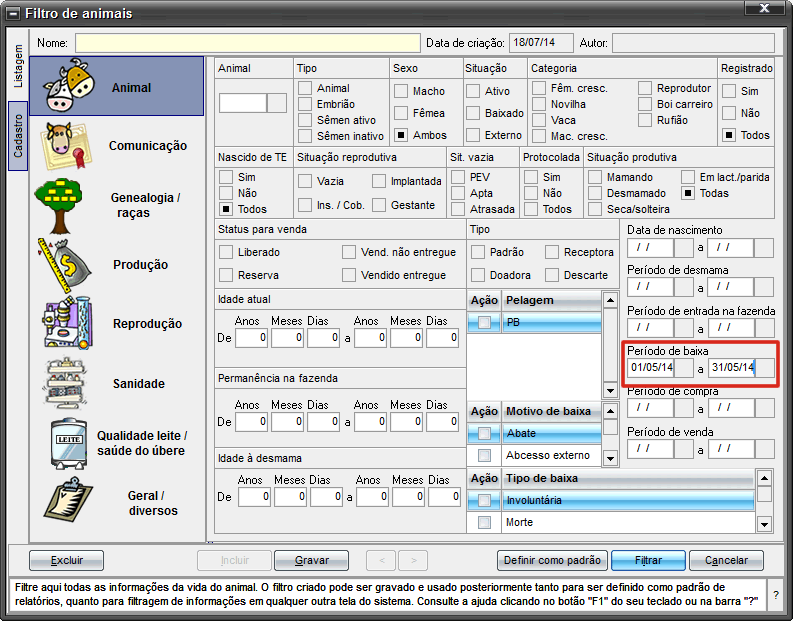
Task: Check Ativo under Situação
Action: point(473,91)
